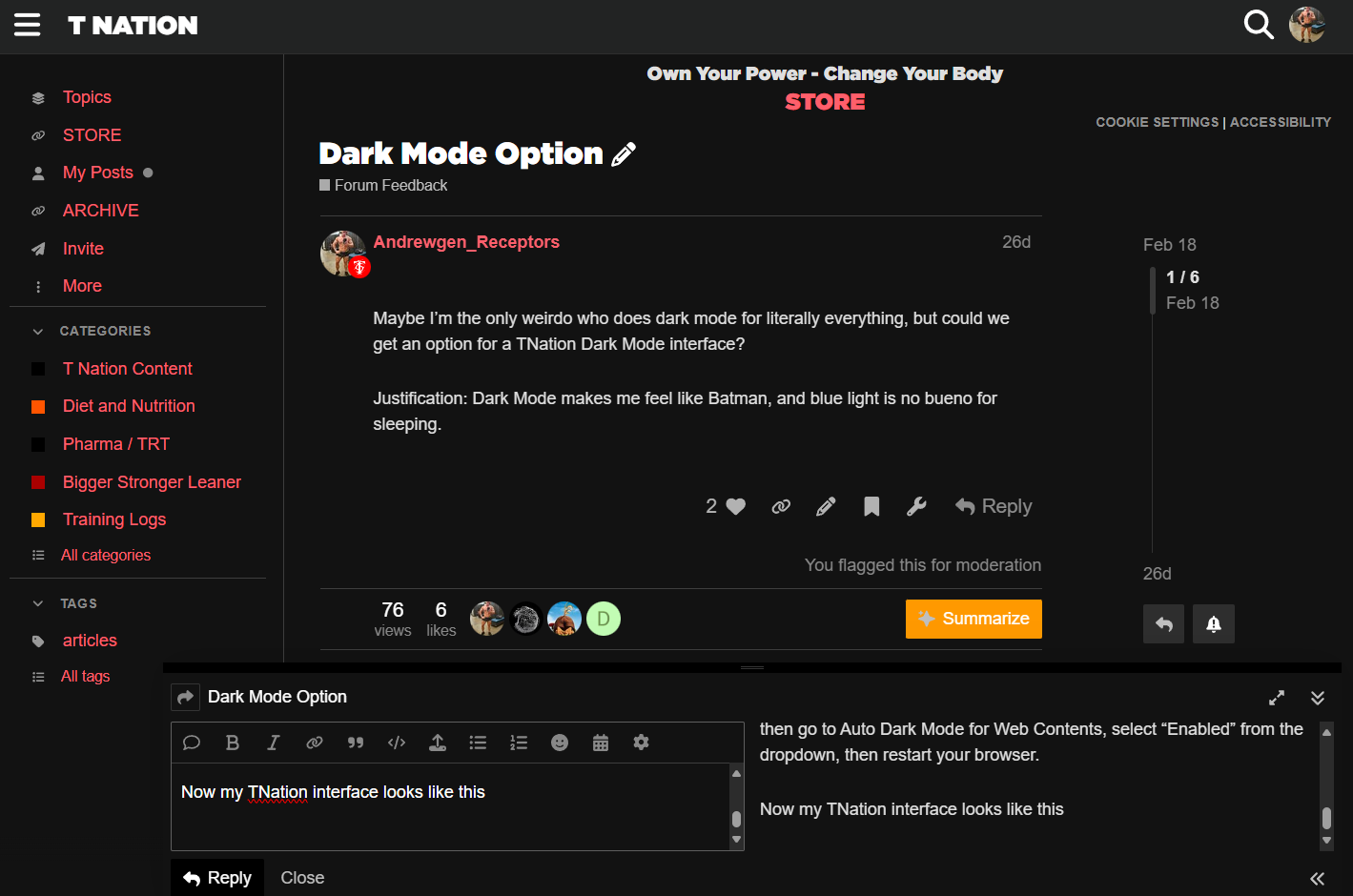The height and width of the screenshot is (896, 1353).
Task: Quote whole post using speech bubble icon
Action: 191,743
